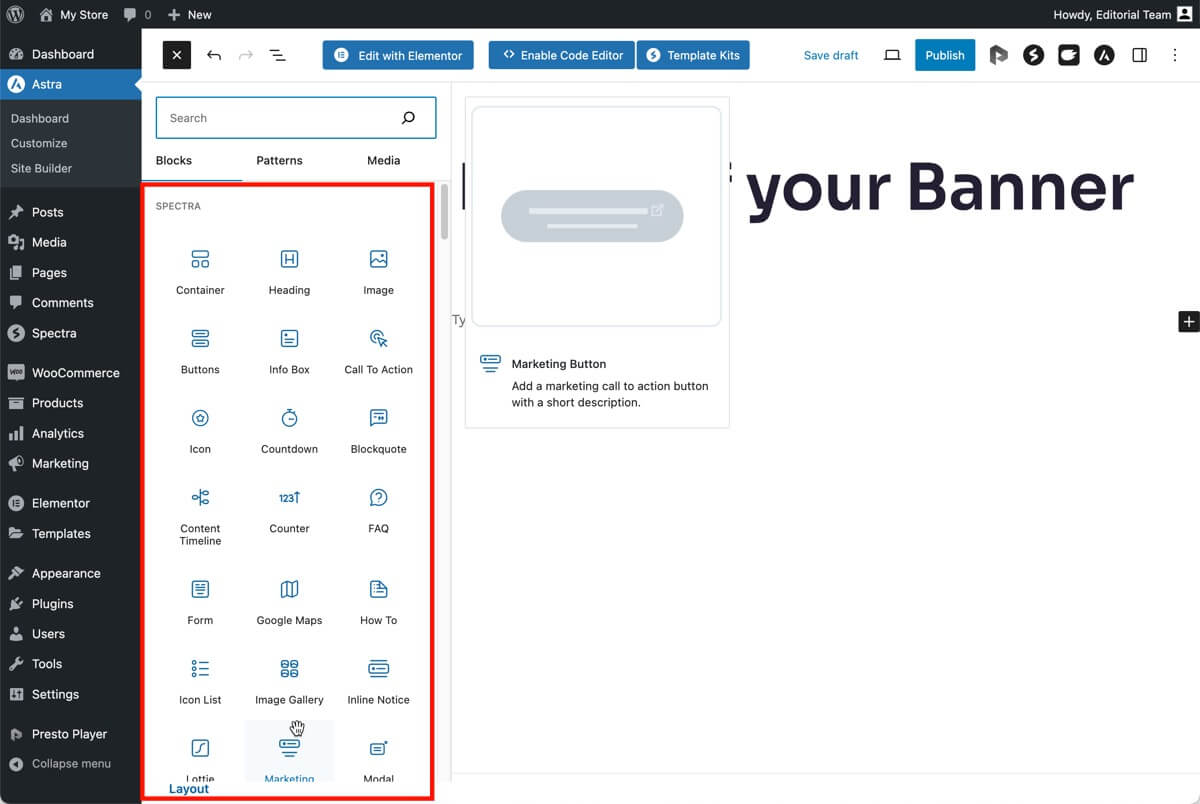This screenshot has height=804, width=1200.
Task: Select the Content Timeline block
Action: coord(200,516)
